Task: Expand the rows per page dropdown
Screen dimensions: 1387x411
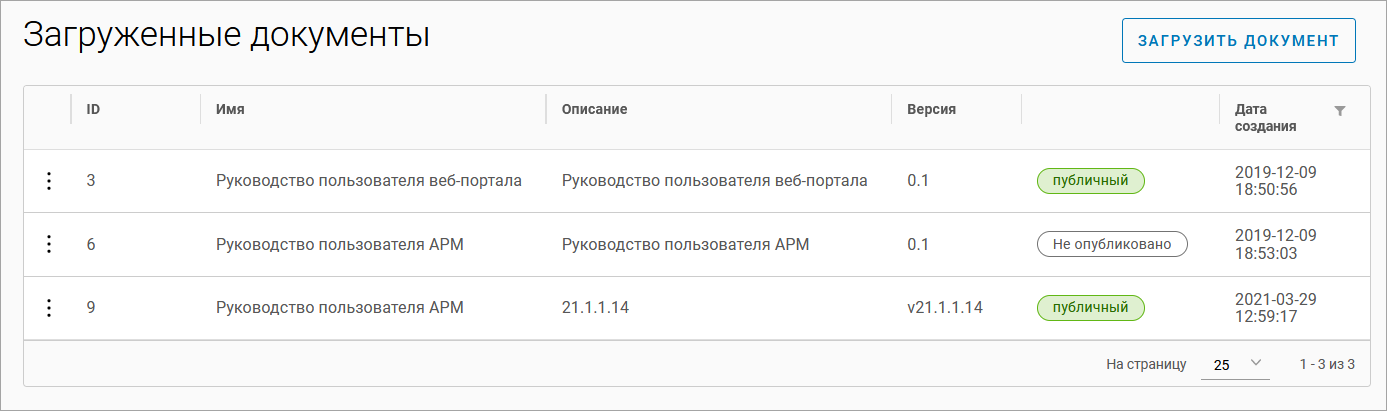Action: pyautogui.click(x=1235, y=364)
